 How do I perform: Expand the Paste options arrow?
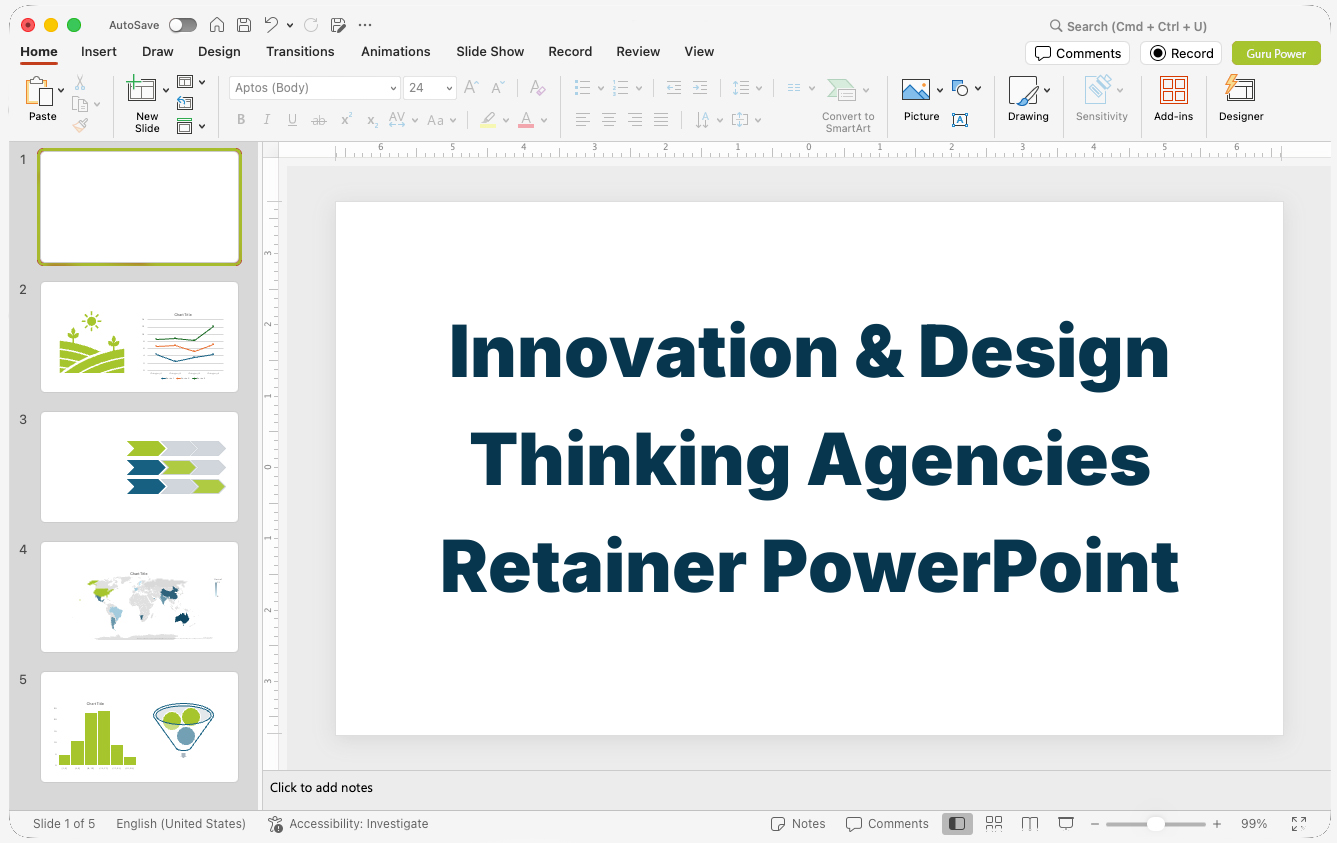[61, 91]
